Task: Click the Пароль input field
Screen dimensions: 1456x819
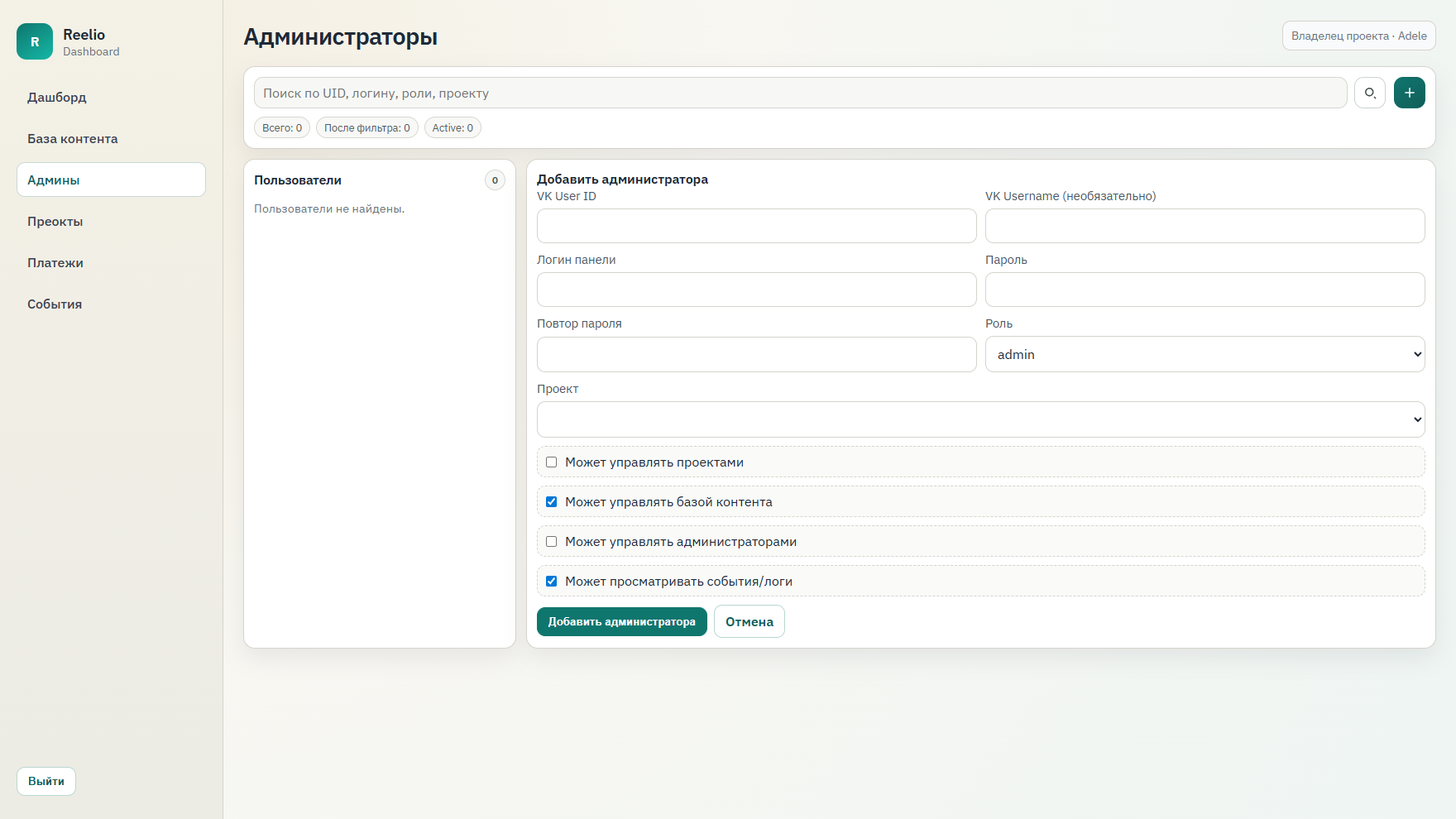Action: click(1205, 290)
